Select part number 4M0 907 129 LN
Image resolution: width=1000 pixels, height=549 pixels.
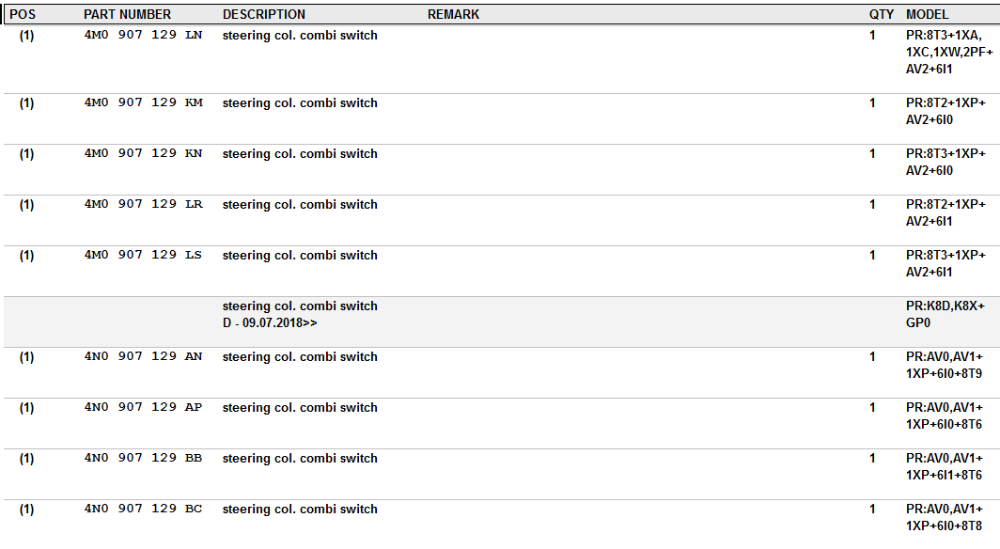pos(143,35)
